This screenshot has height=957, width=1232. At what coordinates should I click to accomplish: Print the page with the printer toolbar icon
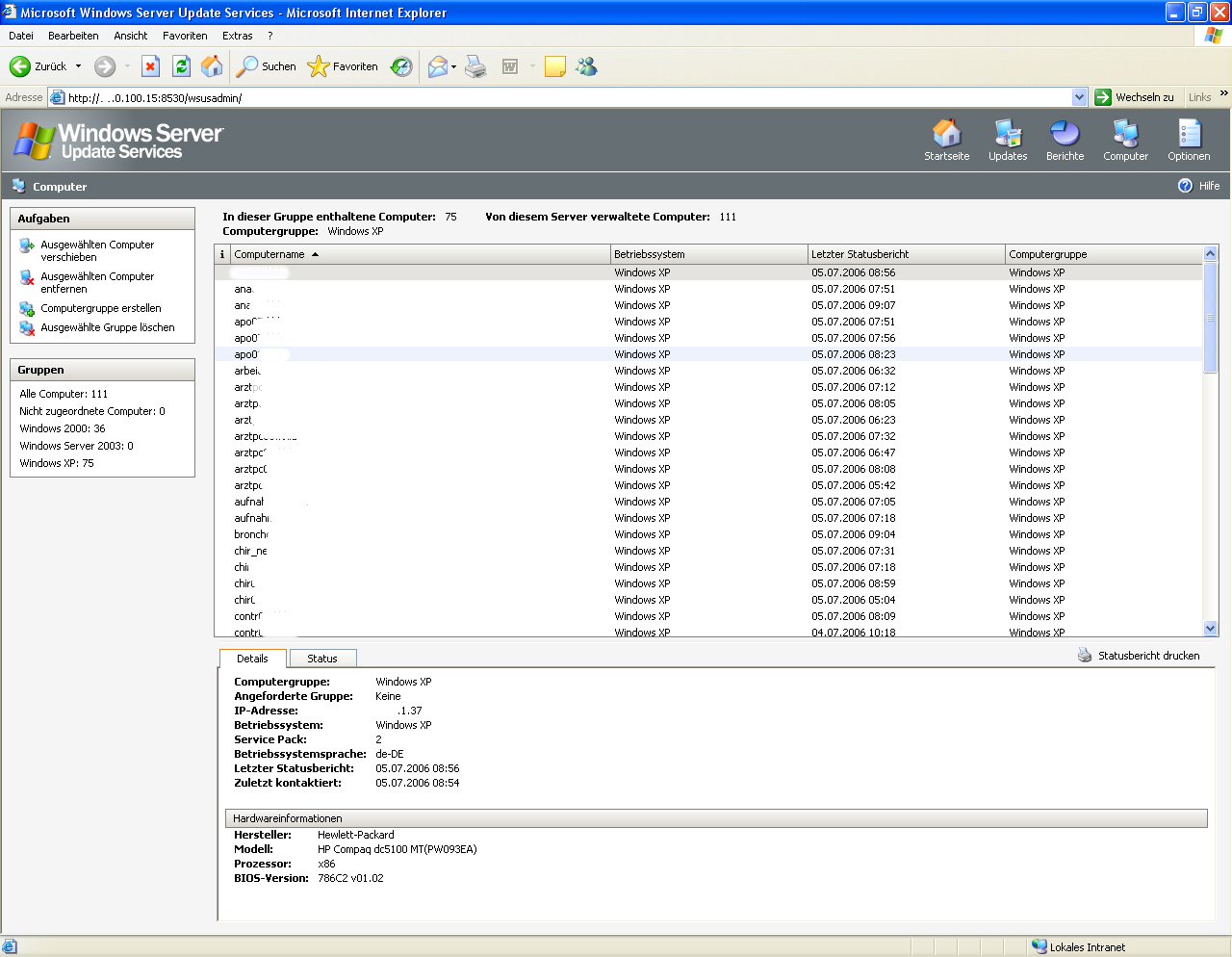click(475, 66)
